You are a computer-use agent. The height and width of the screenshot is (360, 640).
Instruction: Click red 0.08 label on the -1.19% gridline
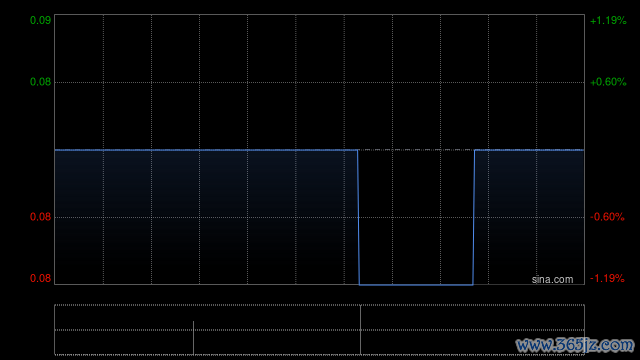coord(40,278)
